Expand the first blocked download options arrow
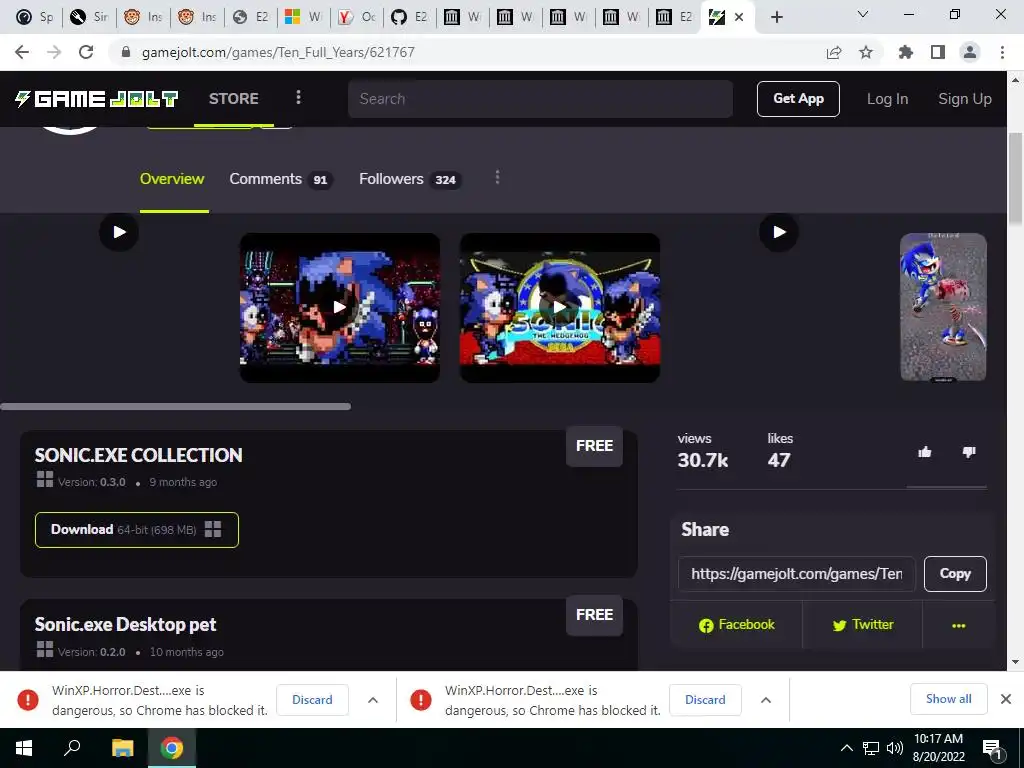Viewport: 1024px width, 768px height. click(373, 700)
